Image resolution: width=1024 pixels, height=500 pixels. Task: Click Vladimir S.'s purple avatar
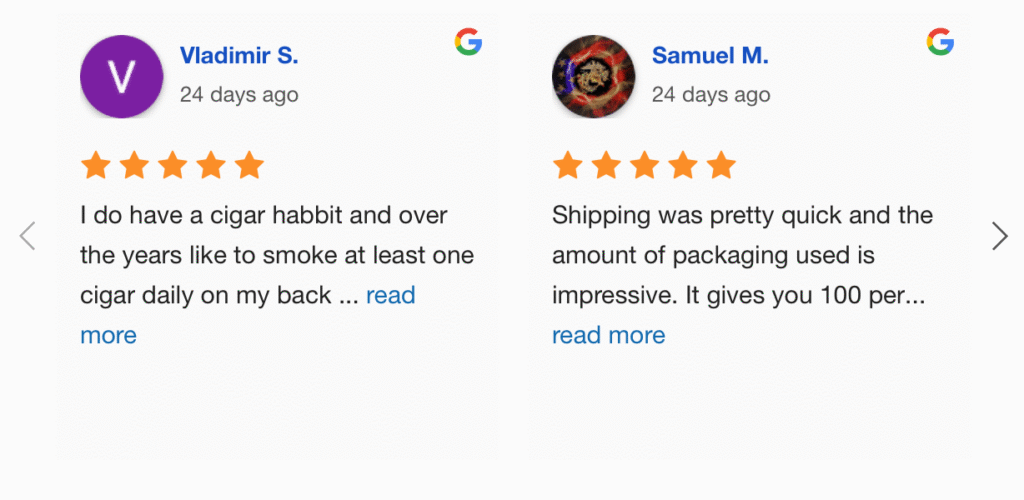(x=121, y=77)
